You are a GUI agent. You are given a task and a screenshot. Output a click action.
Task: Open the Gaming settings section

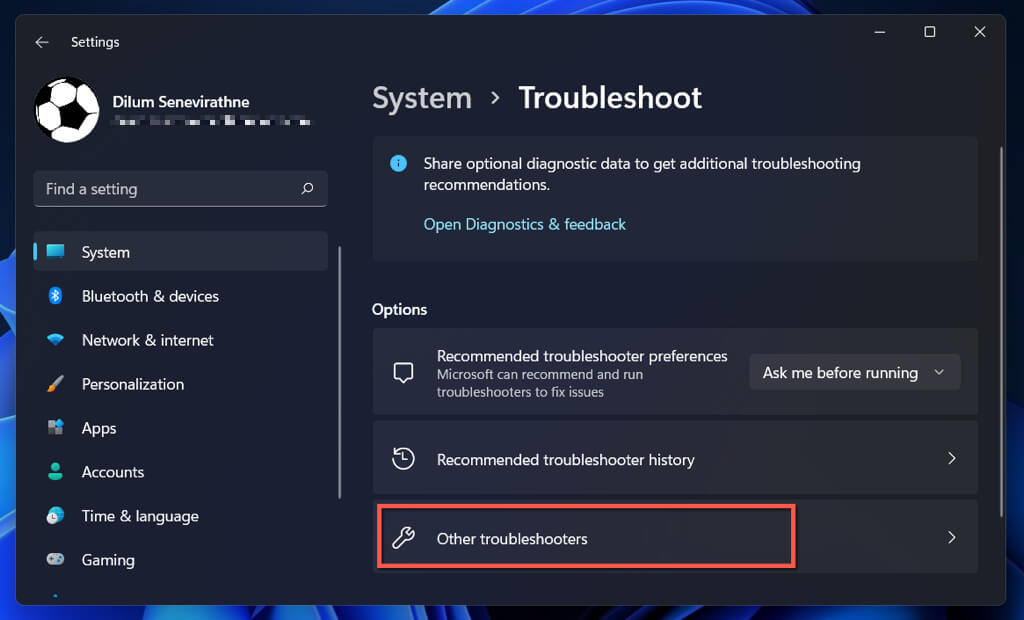click(x=108, y=560)
